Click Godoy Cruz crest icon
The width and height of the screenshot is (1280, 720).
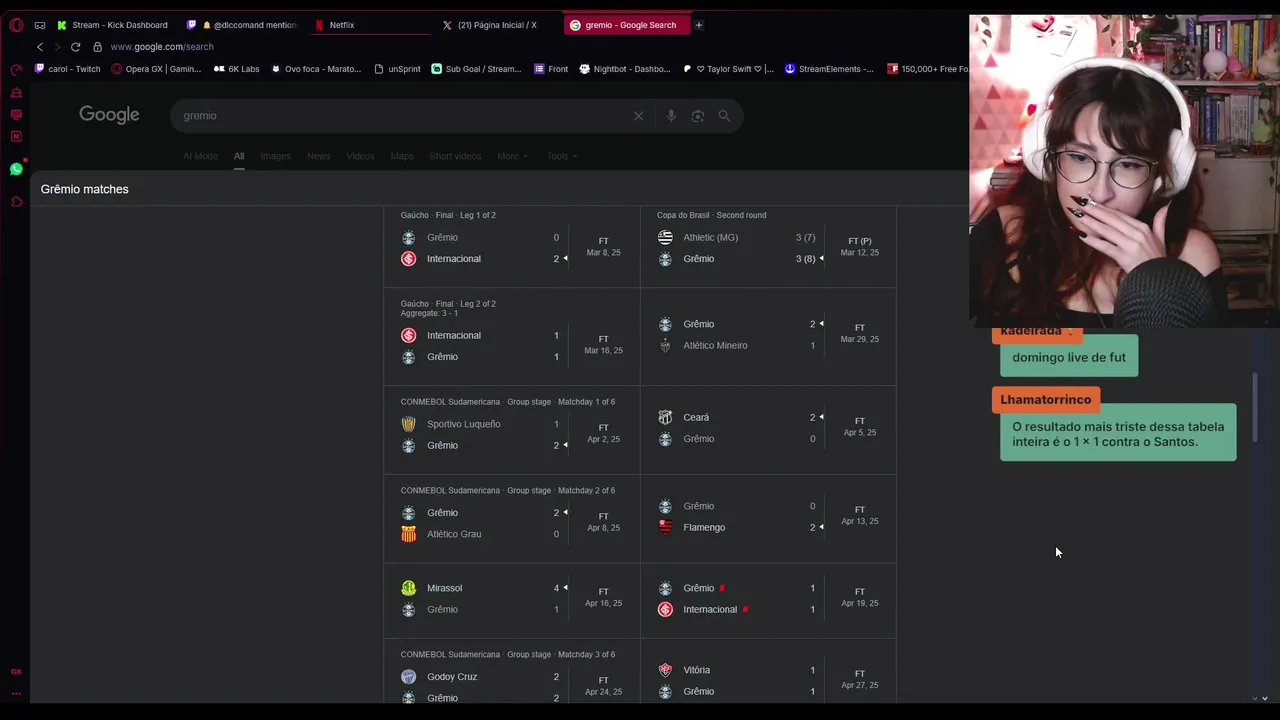408,677
